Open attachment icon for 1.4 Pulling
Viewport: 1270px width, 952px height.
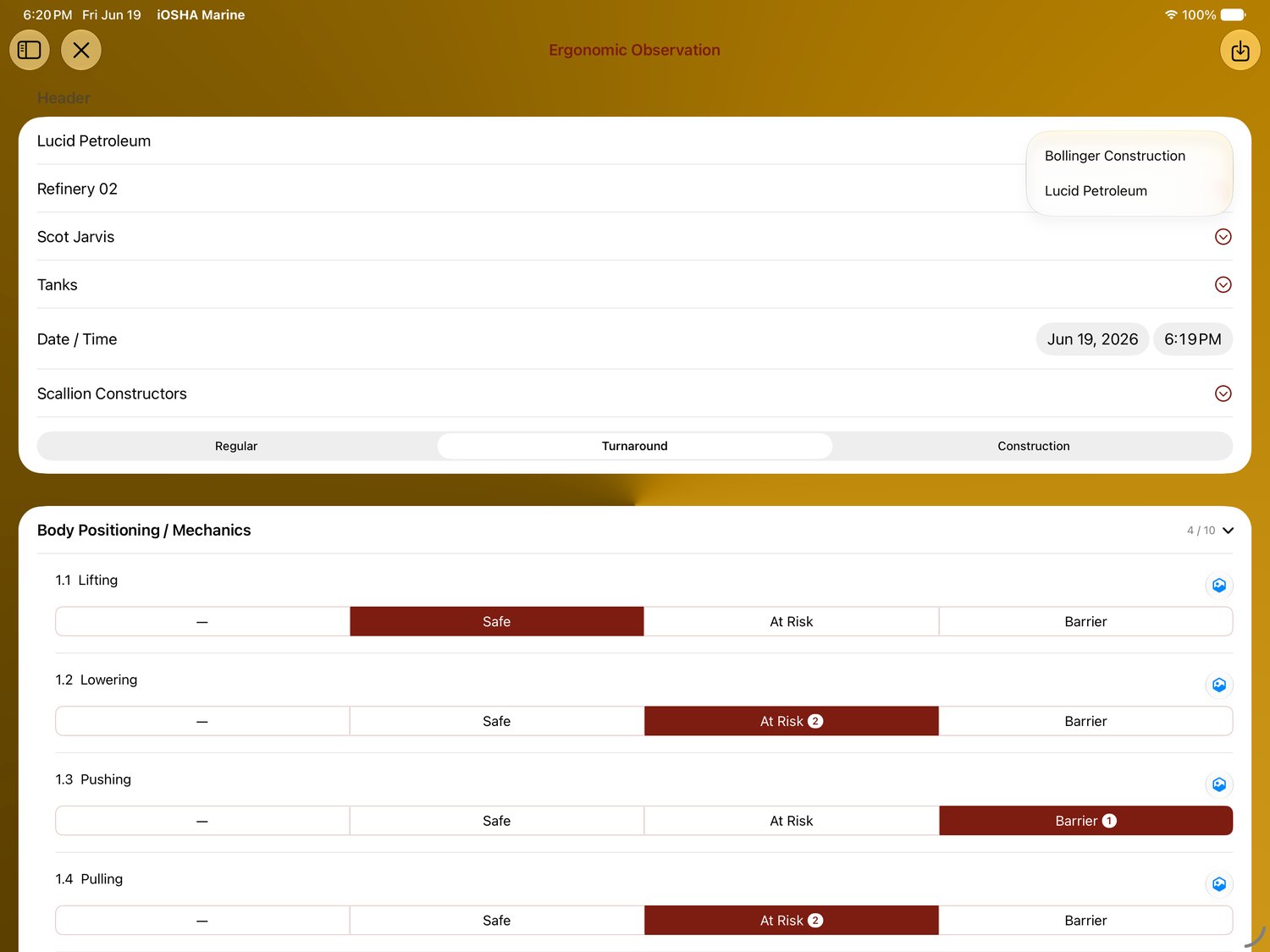(1219, 884)
